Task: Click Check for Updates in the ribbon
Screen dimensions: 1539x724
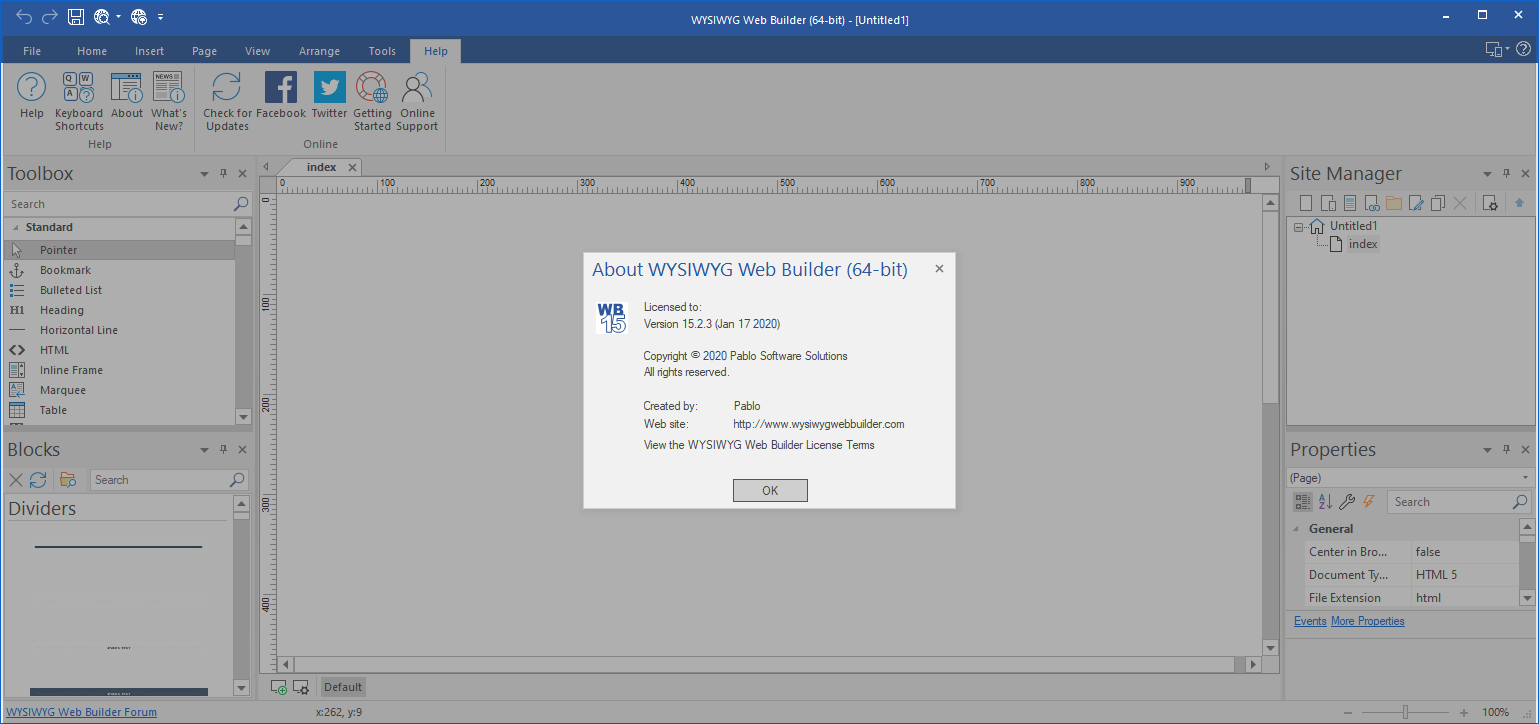Action: pos(227,101)
